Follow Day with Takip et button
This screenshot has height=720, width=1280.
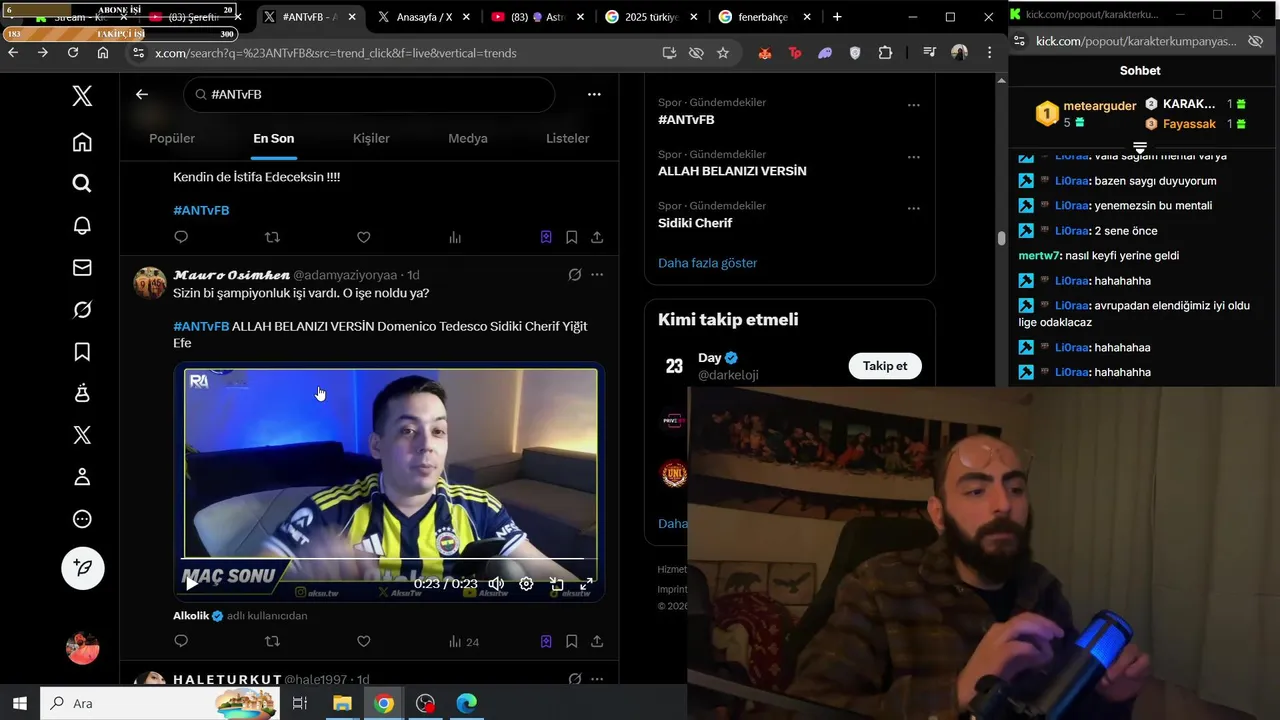(x=885, y=366)
